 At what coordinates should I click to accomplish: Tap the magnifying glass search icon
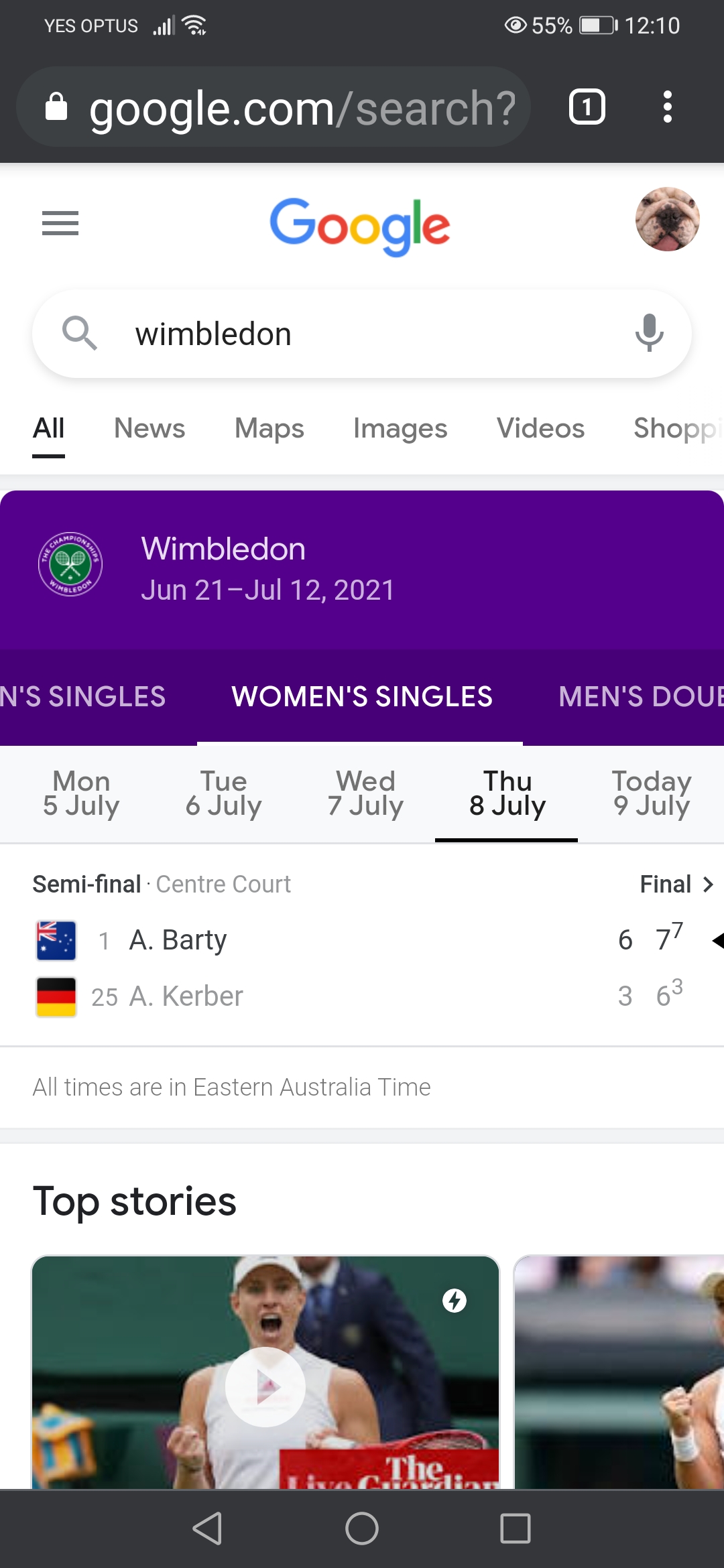[80, 333]
